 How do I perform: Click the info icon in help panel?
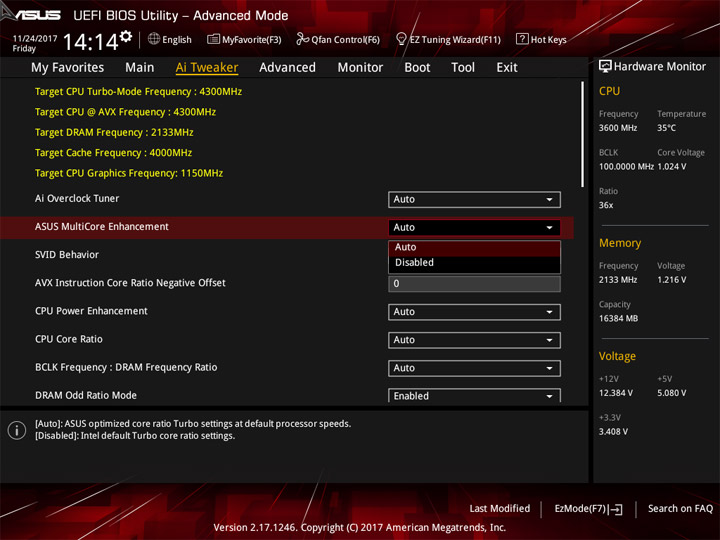coord(17,430)
